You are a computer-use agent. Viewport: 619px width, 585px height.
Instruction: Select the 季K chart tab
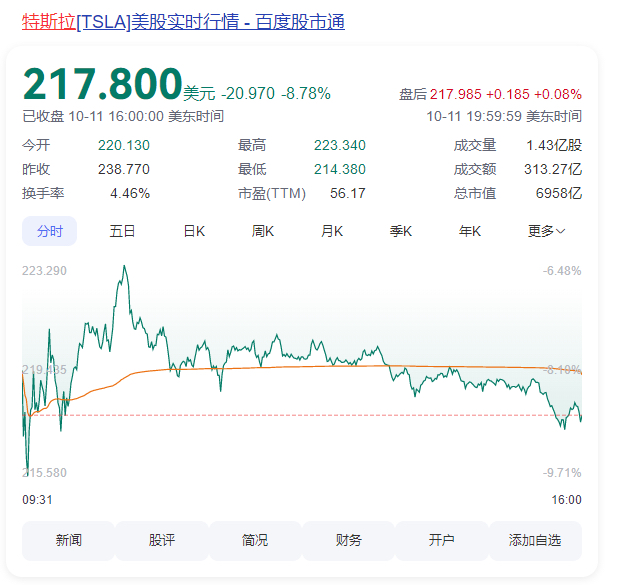401,231
